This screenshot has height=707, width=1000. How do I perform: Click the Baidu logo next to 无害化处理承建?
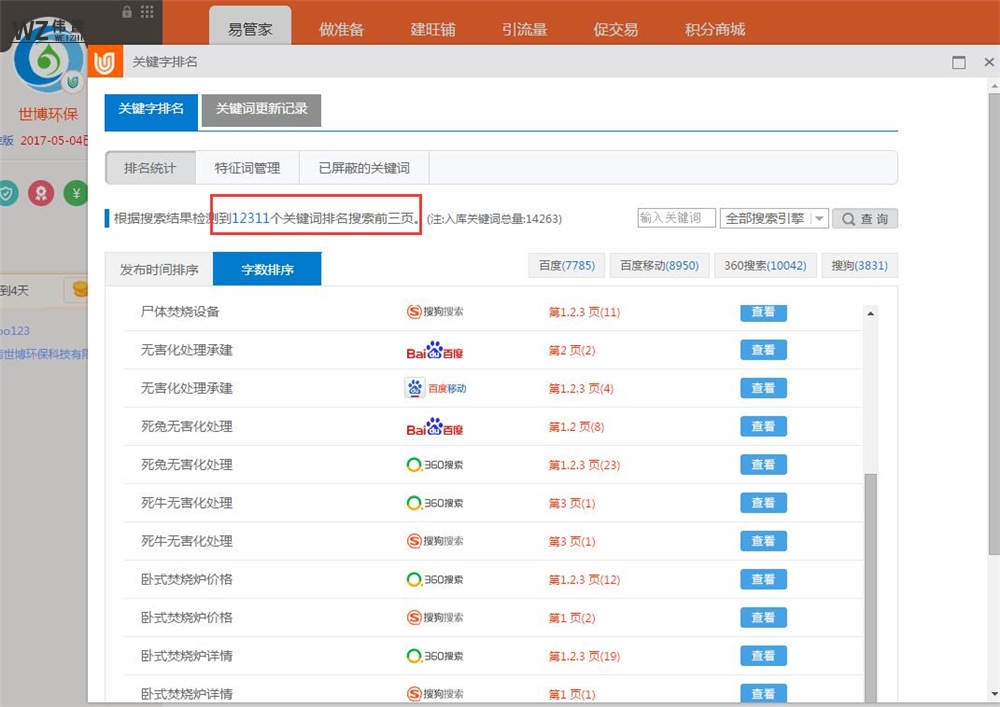[434, 350]
